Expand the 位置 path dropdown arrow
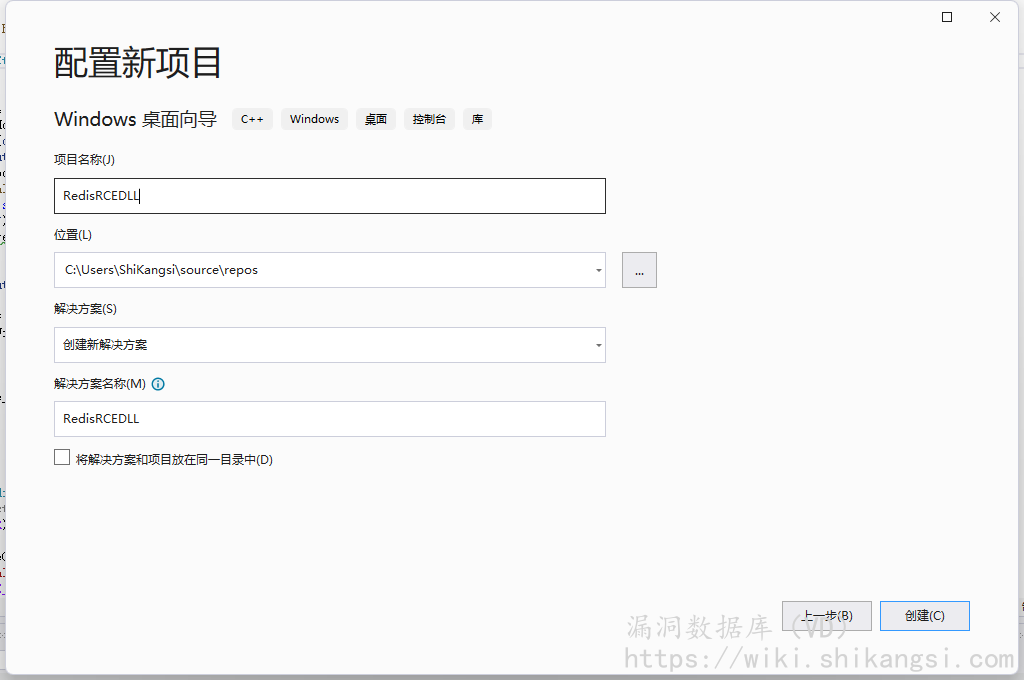Screen dimensions: 1024x680 [598, 270]
